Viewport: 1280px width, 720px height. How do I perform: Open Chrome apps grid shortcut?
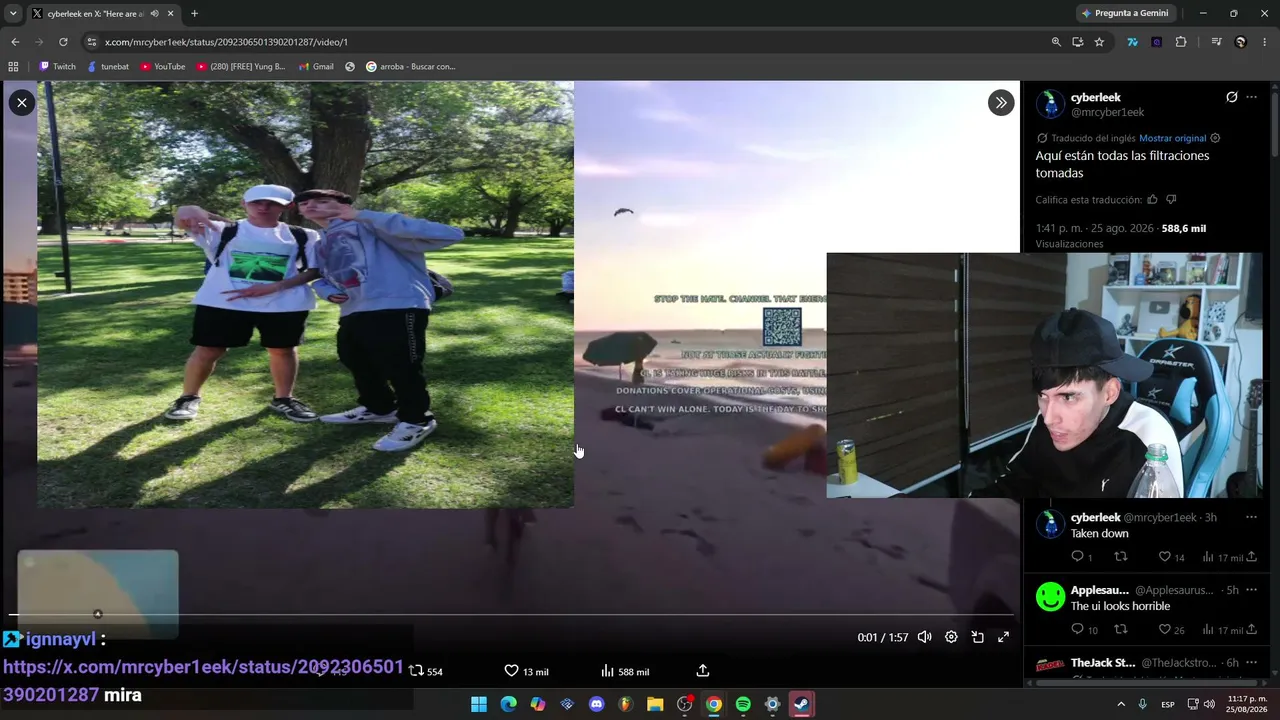coord(13,67)
